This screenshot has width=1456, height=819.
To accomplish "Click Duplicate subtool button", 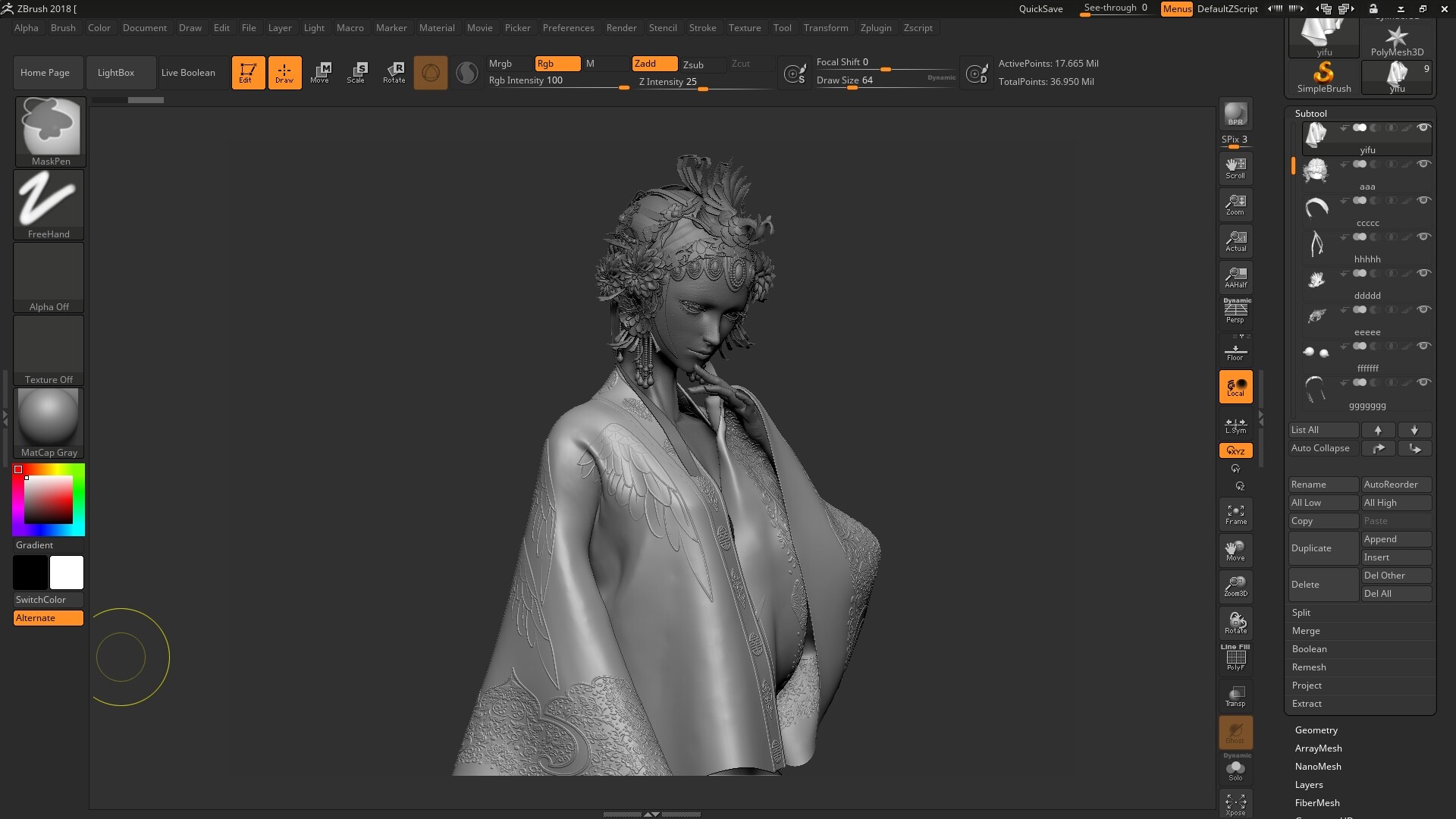I will tap(1323, 548).
